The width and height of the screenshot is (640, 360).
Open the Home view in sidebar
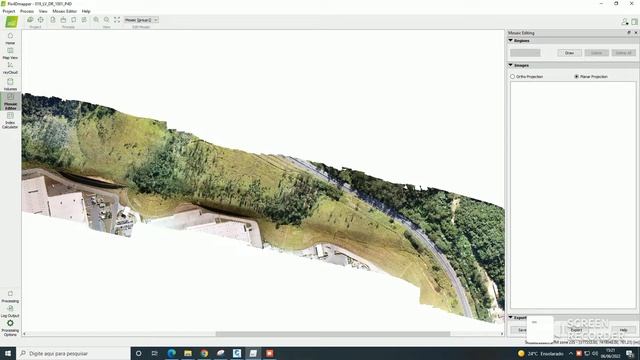coord(10,38)
